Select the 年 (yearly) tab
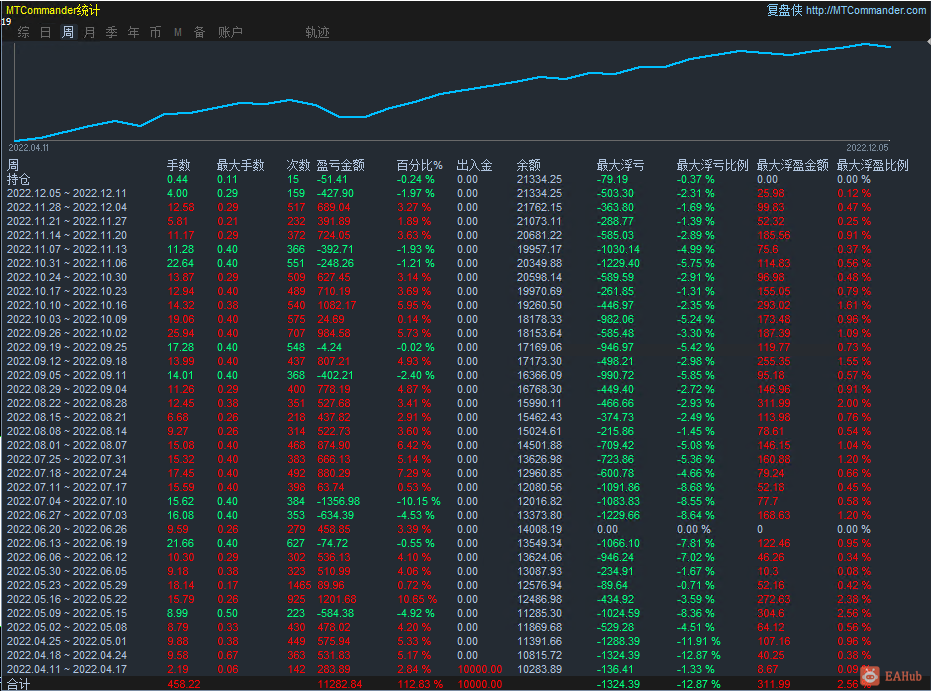Image resolution: width=931 pixels, height=691 pixels. (x=134, y=32)
